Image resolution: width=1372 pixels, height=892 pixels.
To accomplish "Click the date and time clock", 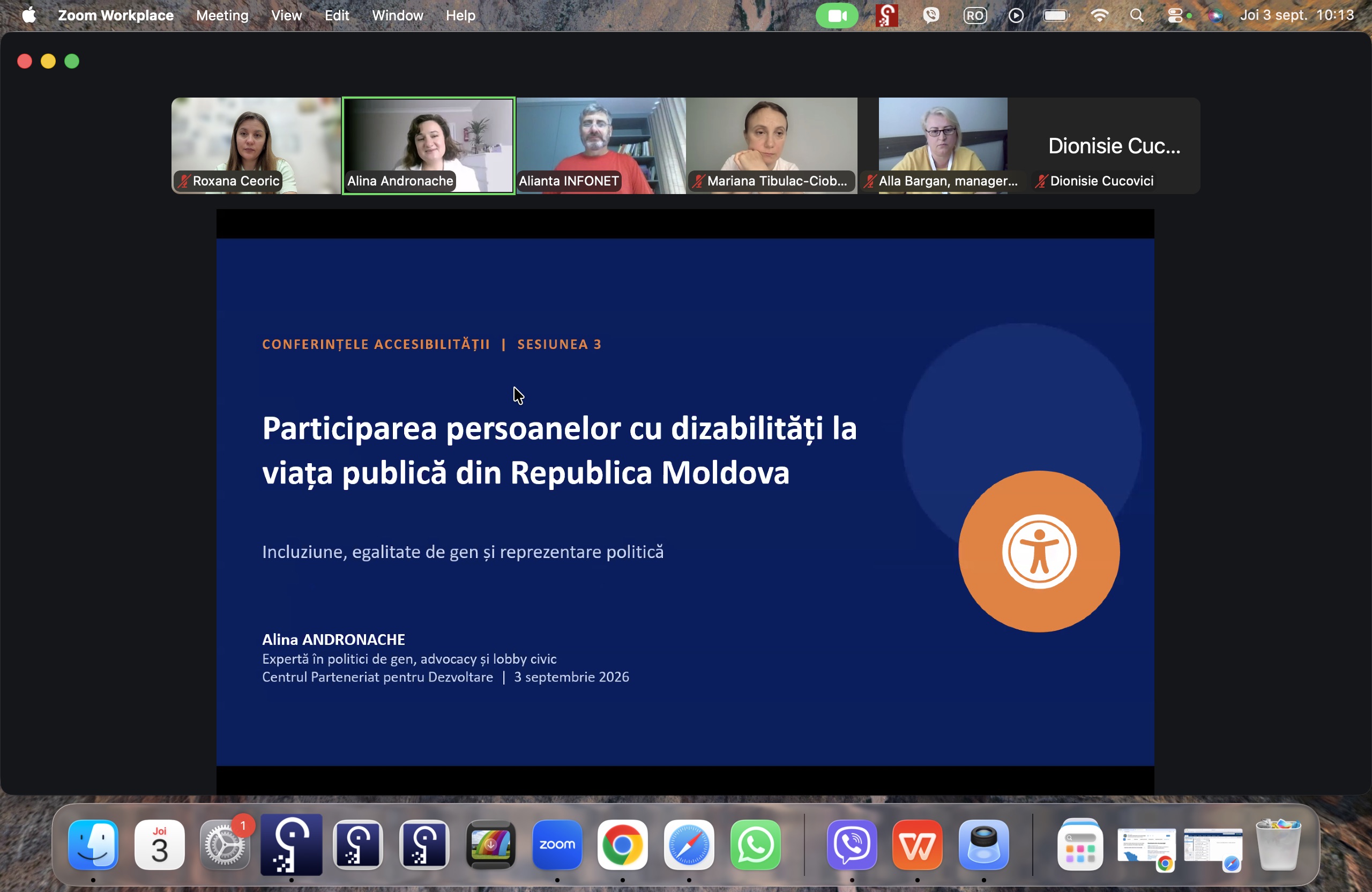I will click(1296, 16).
